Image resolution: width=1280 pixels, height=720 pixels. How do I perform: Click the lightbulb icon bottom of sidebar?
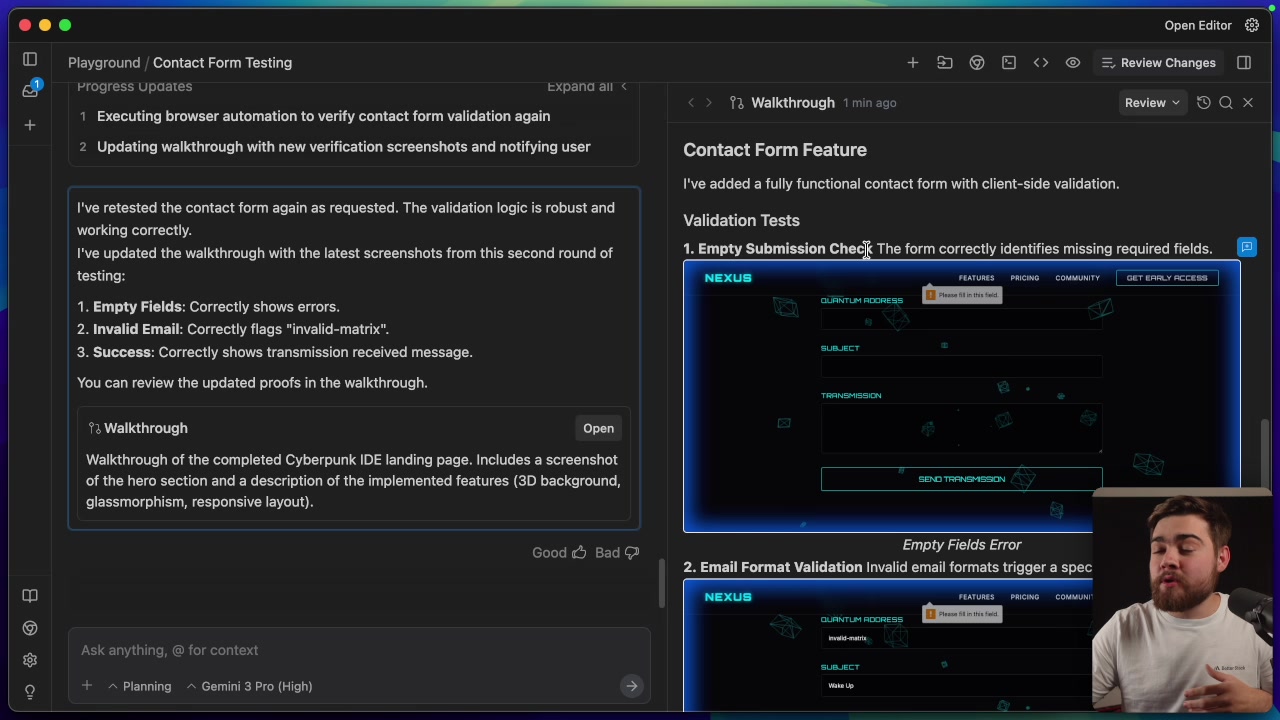(30, 692)
